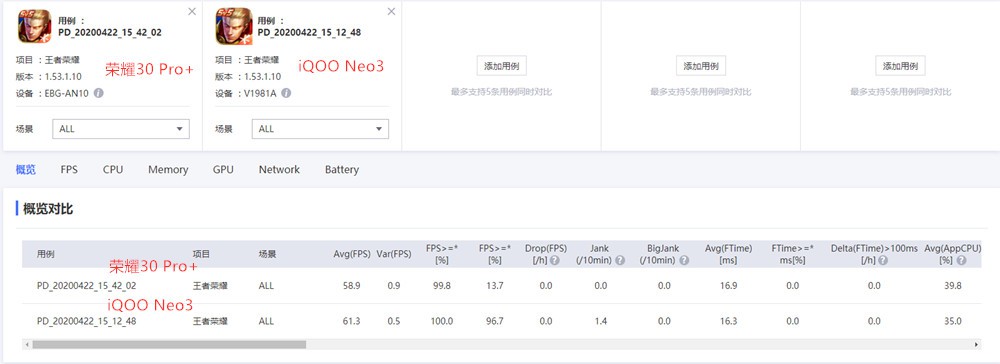Click 添加用例 in the fifth card

pos(901,66)
